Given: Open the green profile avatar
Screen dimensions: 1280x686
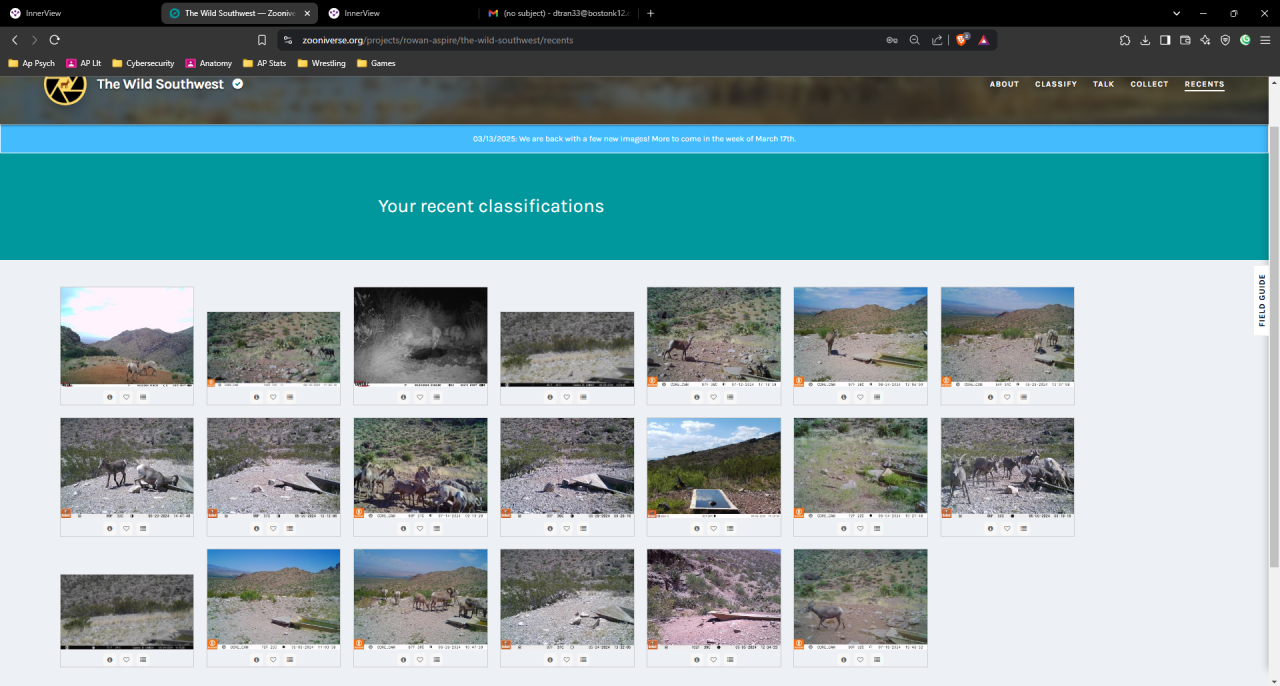Looking at the screenshot, I should 1245,40.
